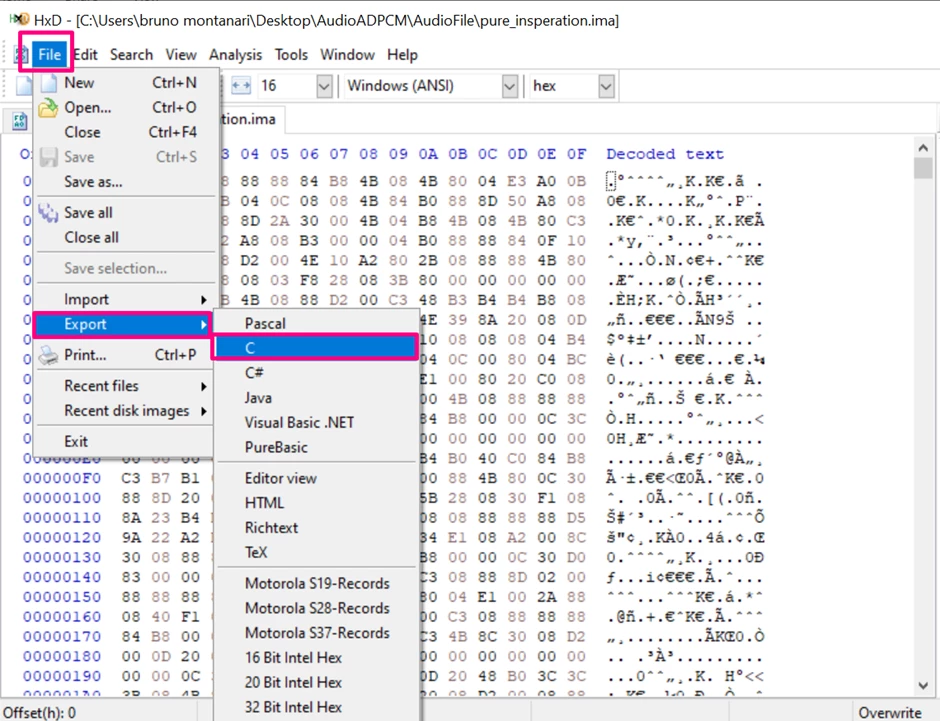This screenshot has height=721, width=940.
Task: Click offset row 000000F0
Action: coord(62,479)
